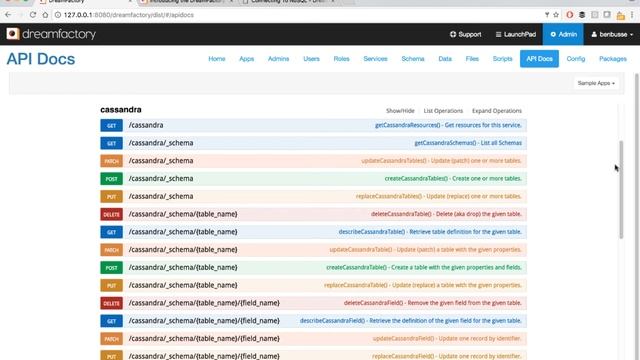Click Show/Hide for cassandra
Screen dimensions: 640x360
[400, 111]
